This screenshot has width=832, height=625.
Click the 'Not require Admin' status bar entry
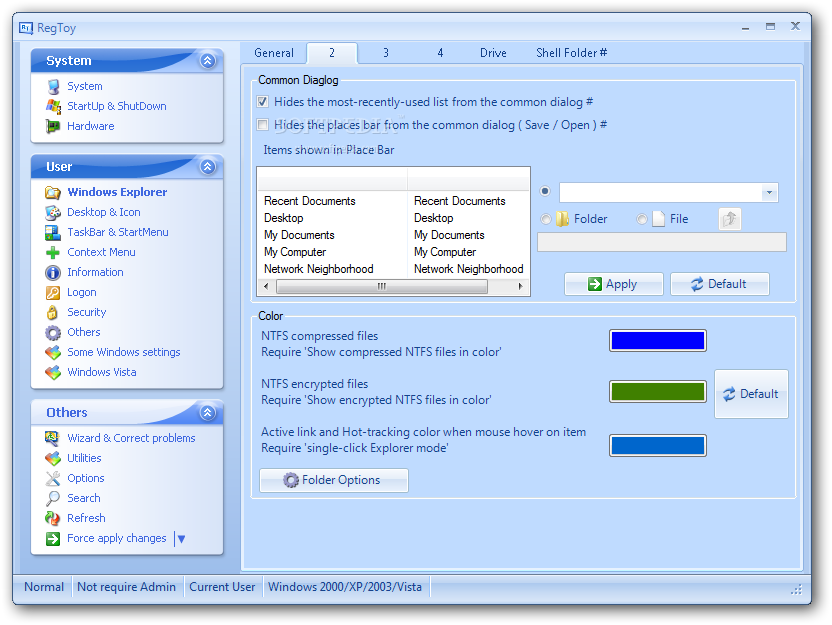point(126,587)
